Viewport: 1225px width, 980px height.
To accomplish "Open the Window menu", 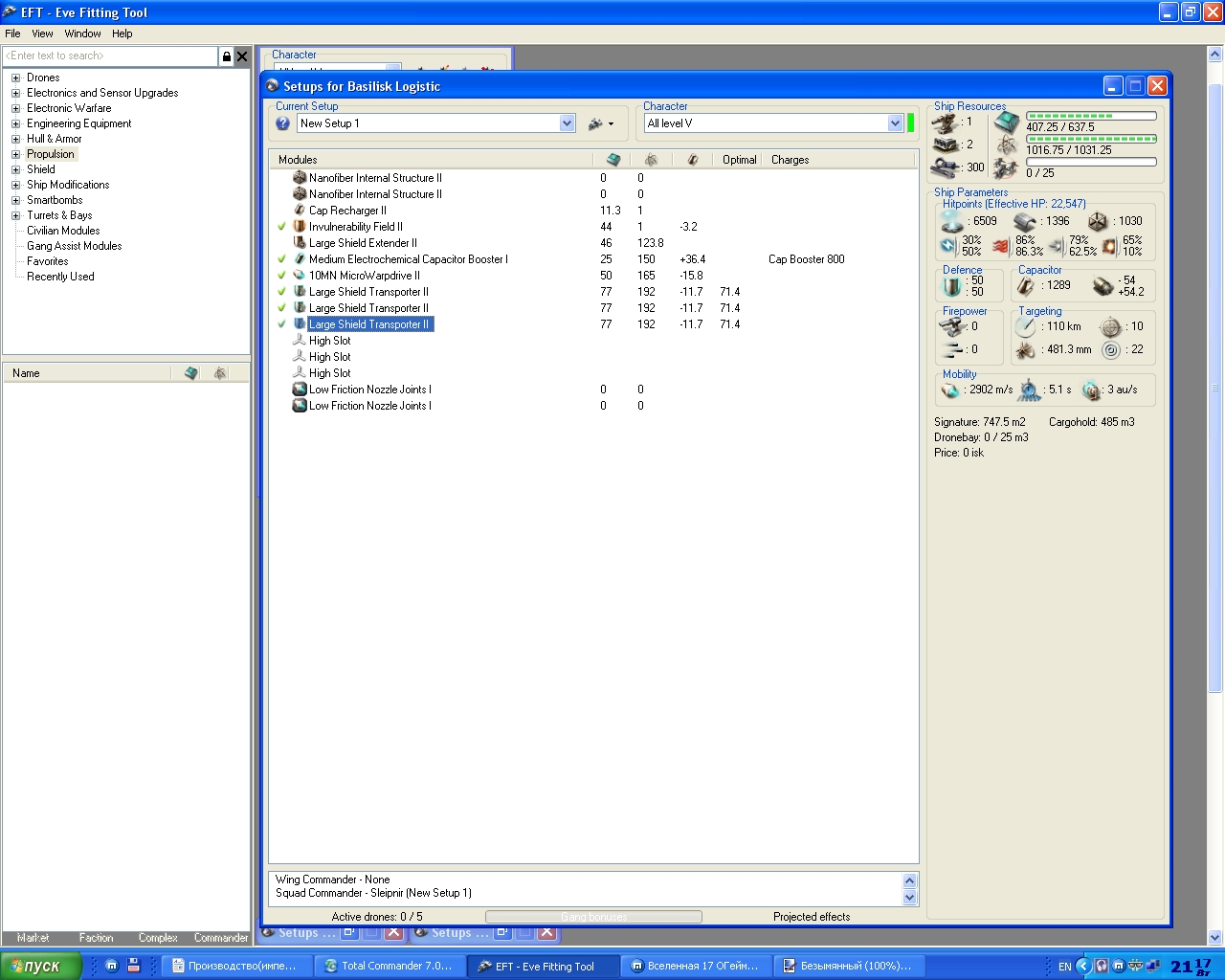I will coord(82,33).
